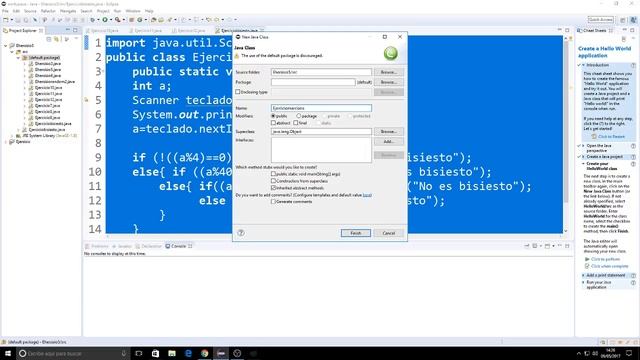Click Collapse All icon in Project Explorer

tap(49, 39)
